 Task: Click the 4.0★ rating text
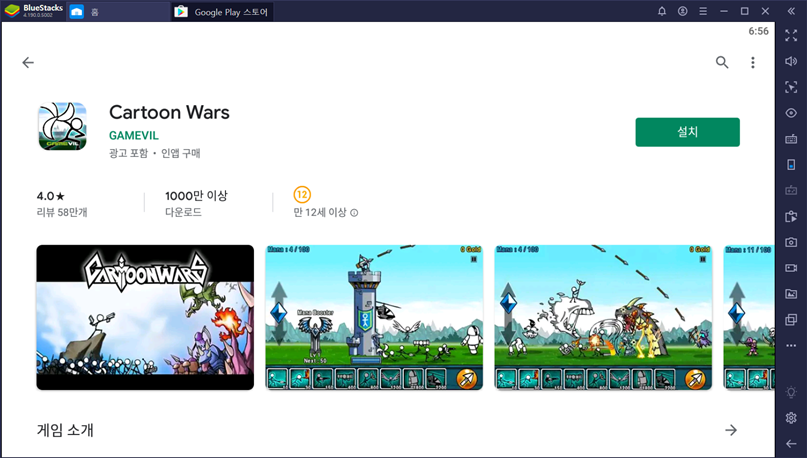click(51, 196)
